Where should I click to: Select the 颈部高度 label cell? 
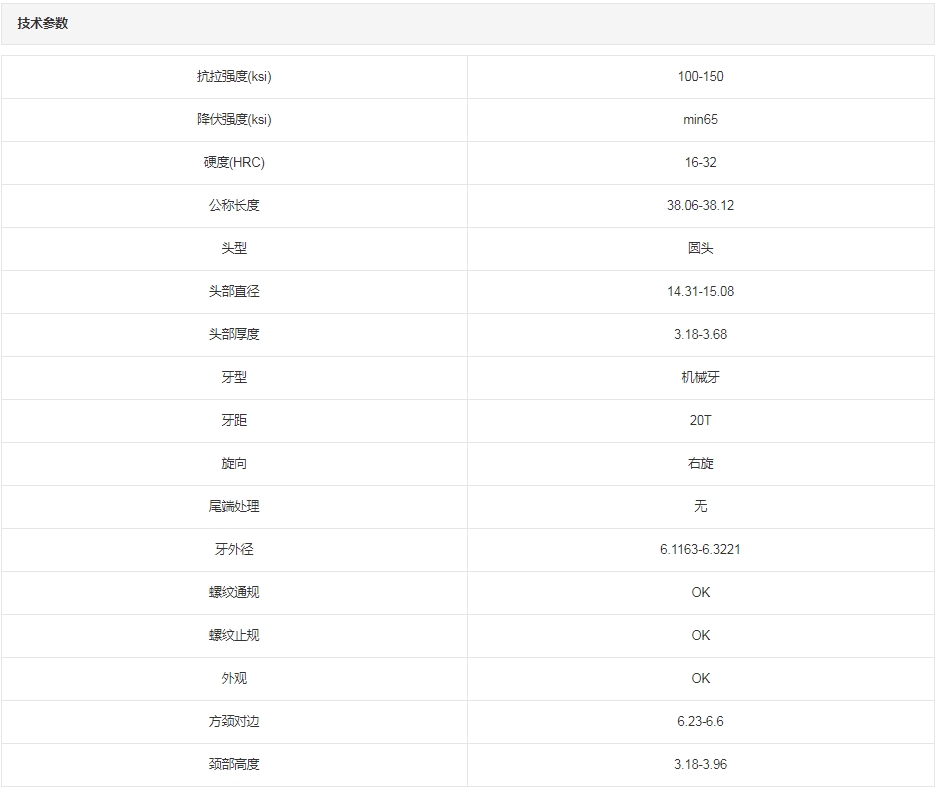pyautogui.click(x=234, y=765)
